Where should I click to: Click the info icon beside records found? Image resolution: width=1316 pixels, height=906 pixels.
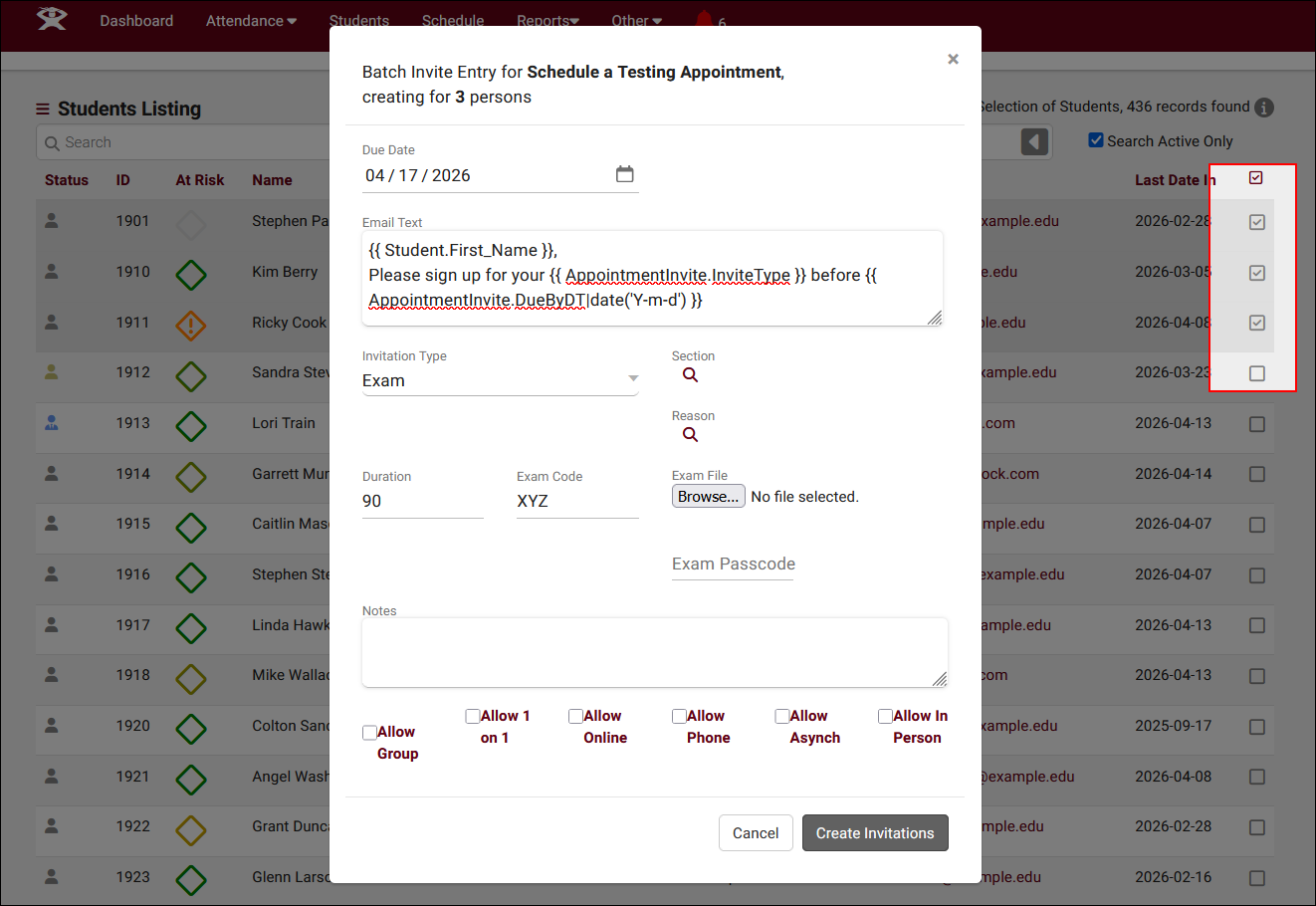pyautogui.click(x=1264, y=108)
